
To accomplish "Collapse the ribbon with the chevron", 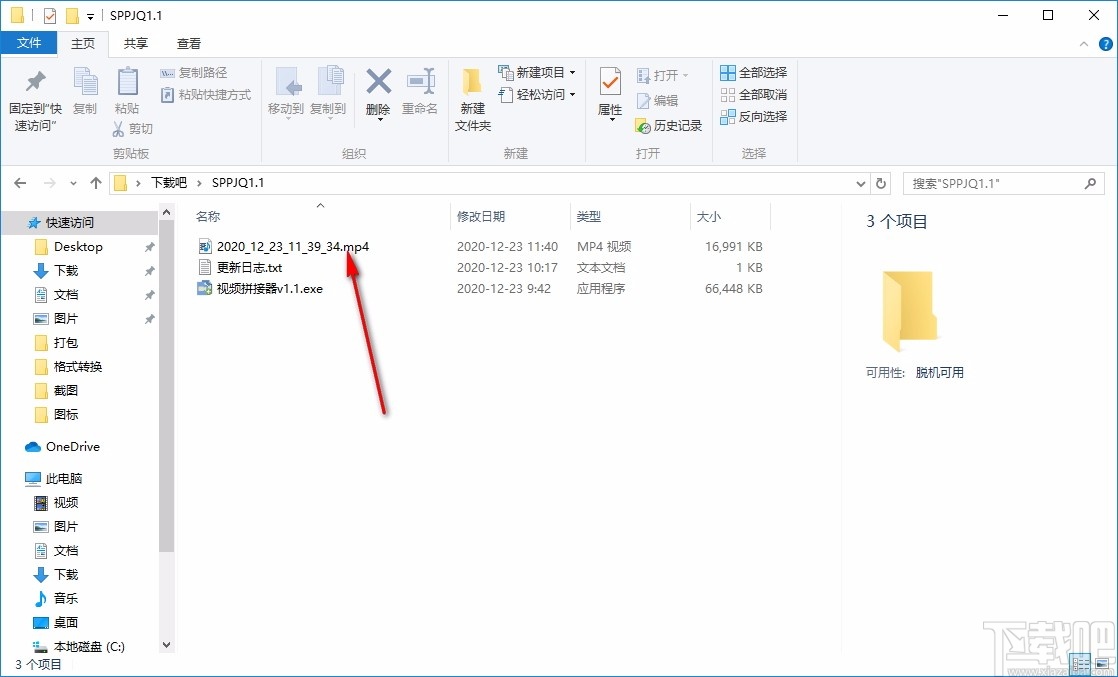I will click(x=1083, y=43).
